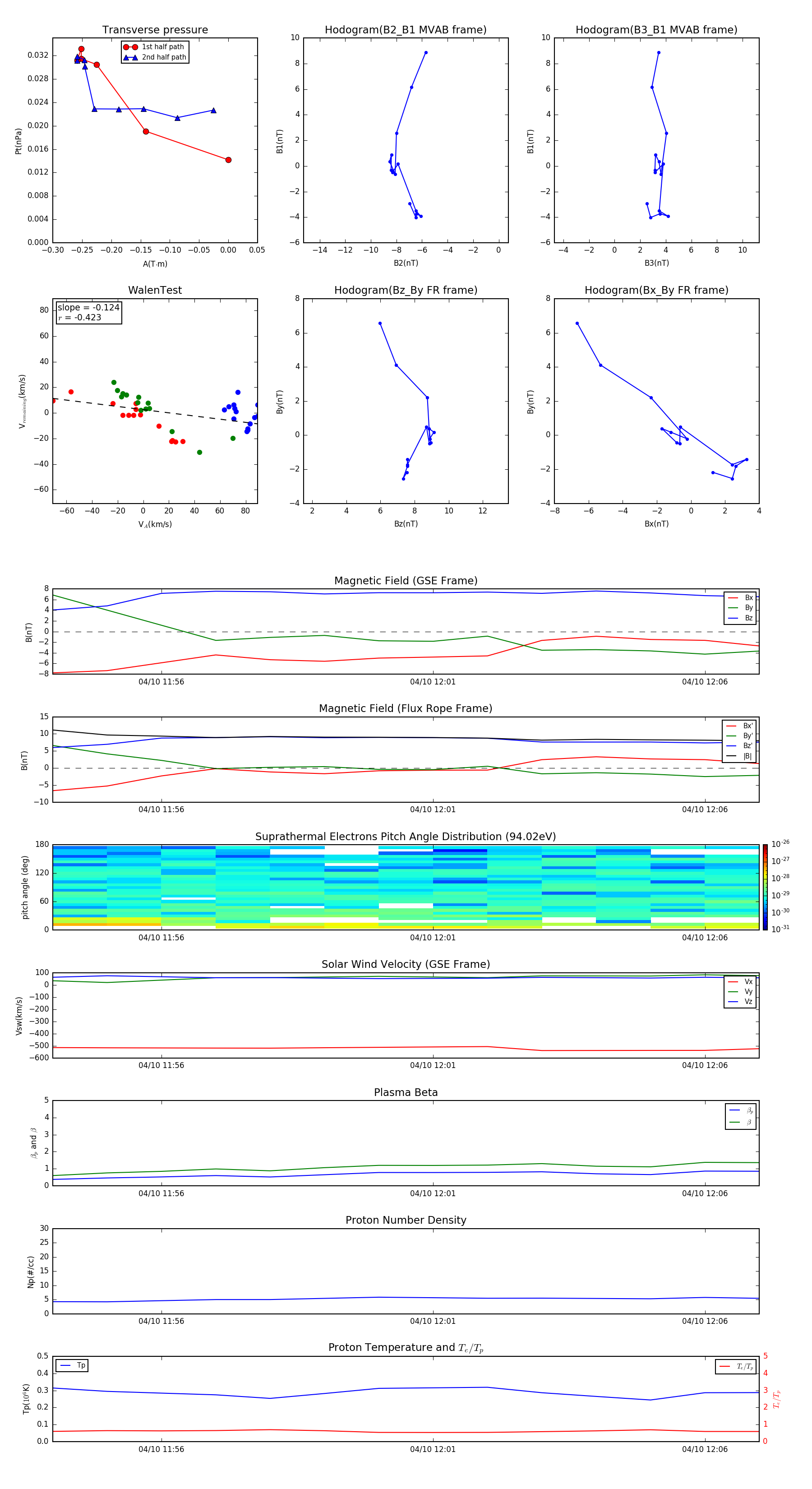The width and height of the screenshot is (812, 1489).
Task: Click the 'Vy' legend entry in solar wind velocity
Action: point(740,991)
